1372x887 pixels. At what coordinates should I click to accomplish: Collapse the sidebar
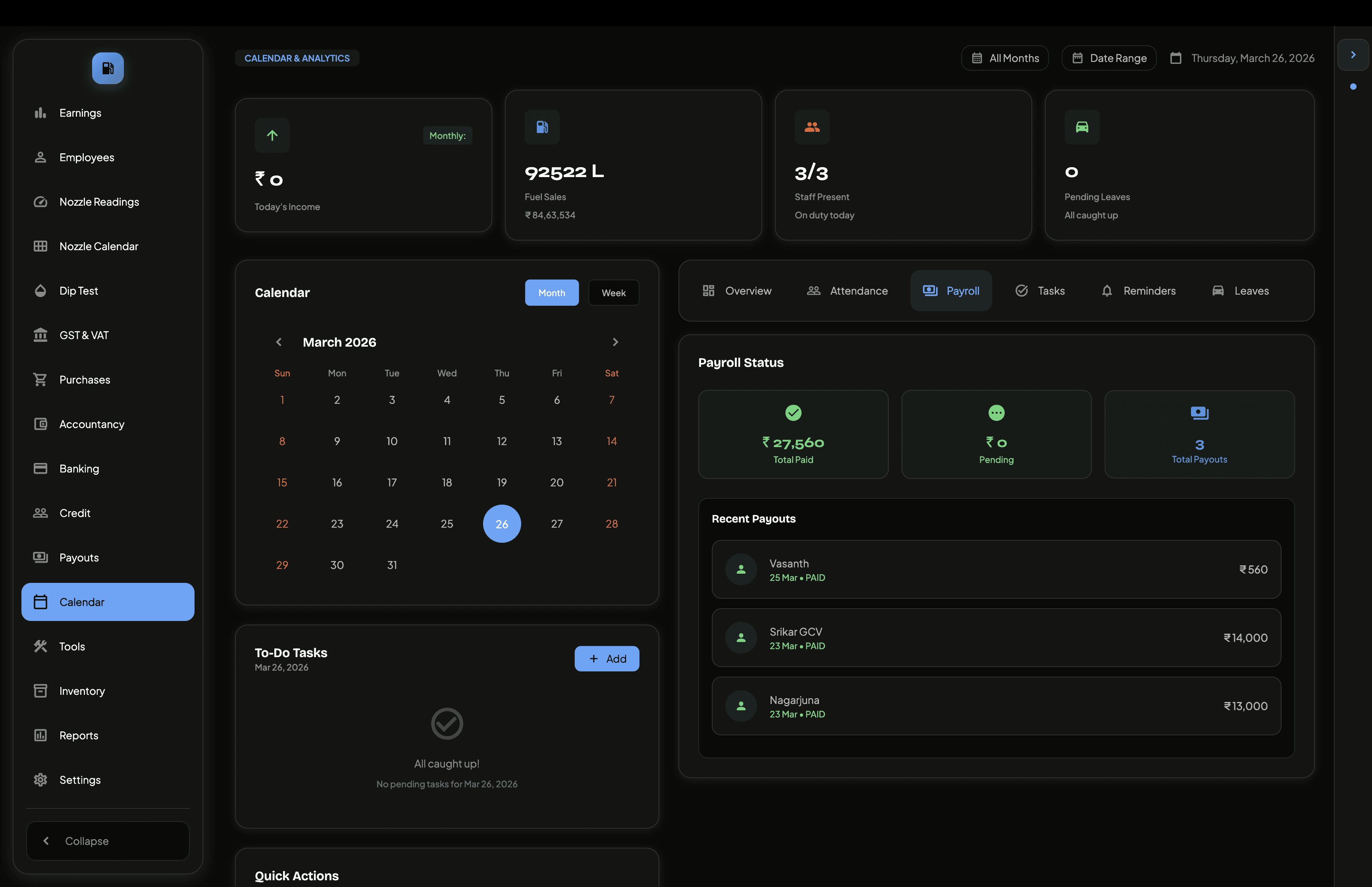click(x=108, y=841)
